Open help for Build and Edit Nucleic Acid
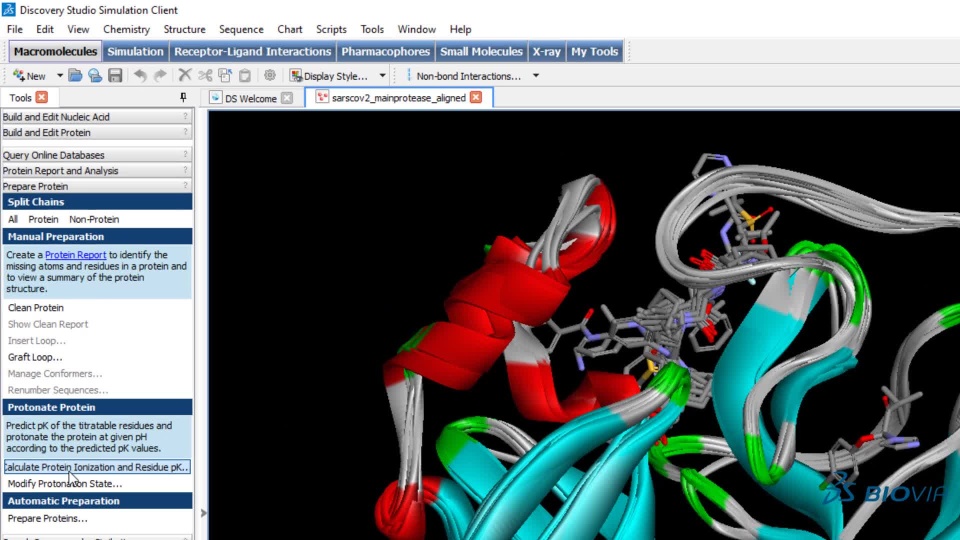Viewport: 960px width, 540px height. (185, 116)
